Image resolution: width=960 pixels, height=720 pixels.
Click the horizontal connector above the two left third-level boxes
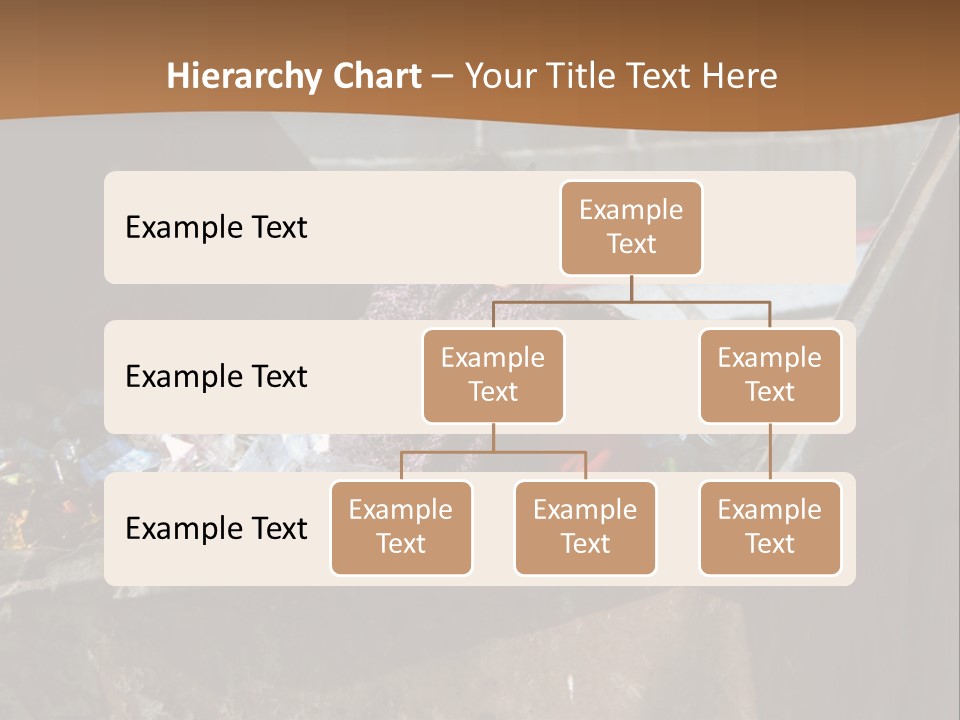493,452
